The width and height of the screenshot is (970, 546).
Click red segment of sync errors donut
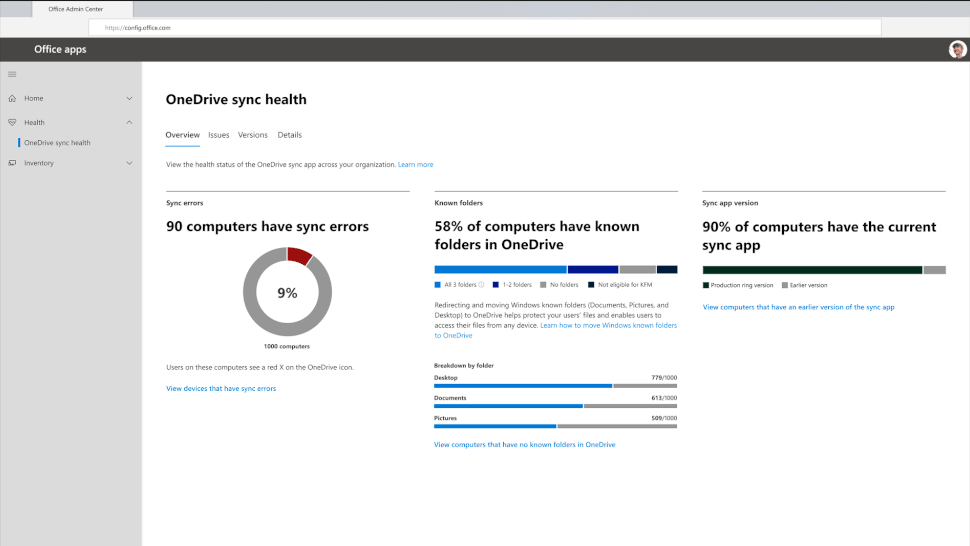(299, 256)
